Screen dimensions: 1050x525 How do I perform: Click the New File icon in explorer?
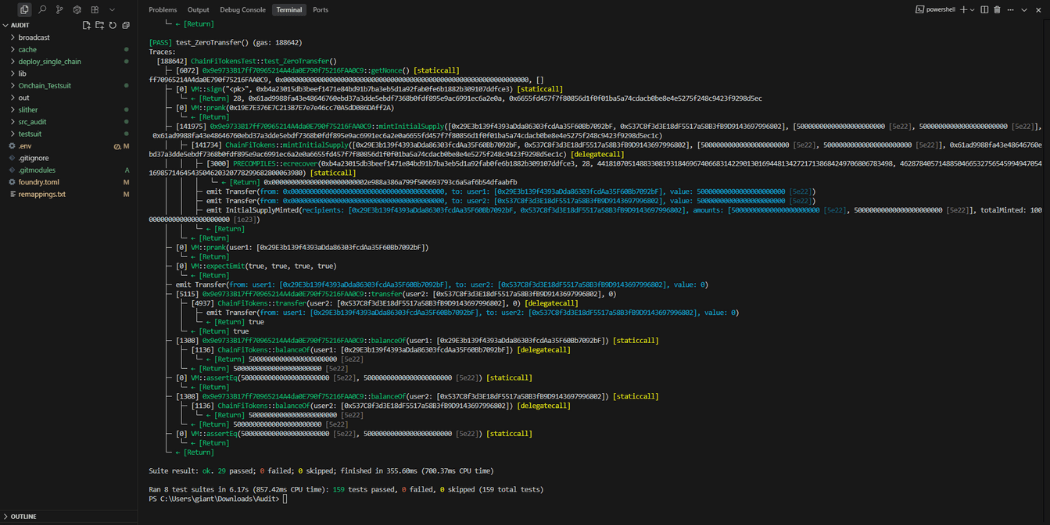[x=86, y=25]
